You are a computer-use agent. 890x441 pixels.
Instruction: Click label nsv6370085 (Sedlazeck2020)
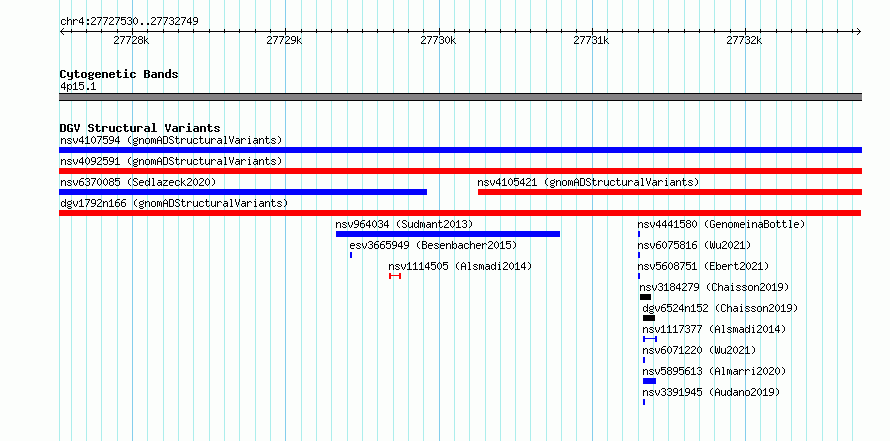click(138, 182)
